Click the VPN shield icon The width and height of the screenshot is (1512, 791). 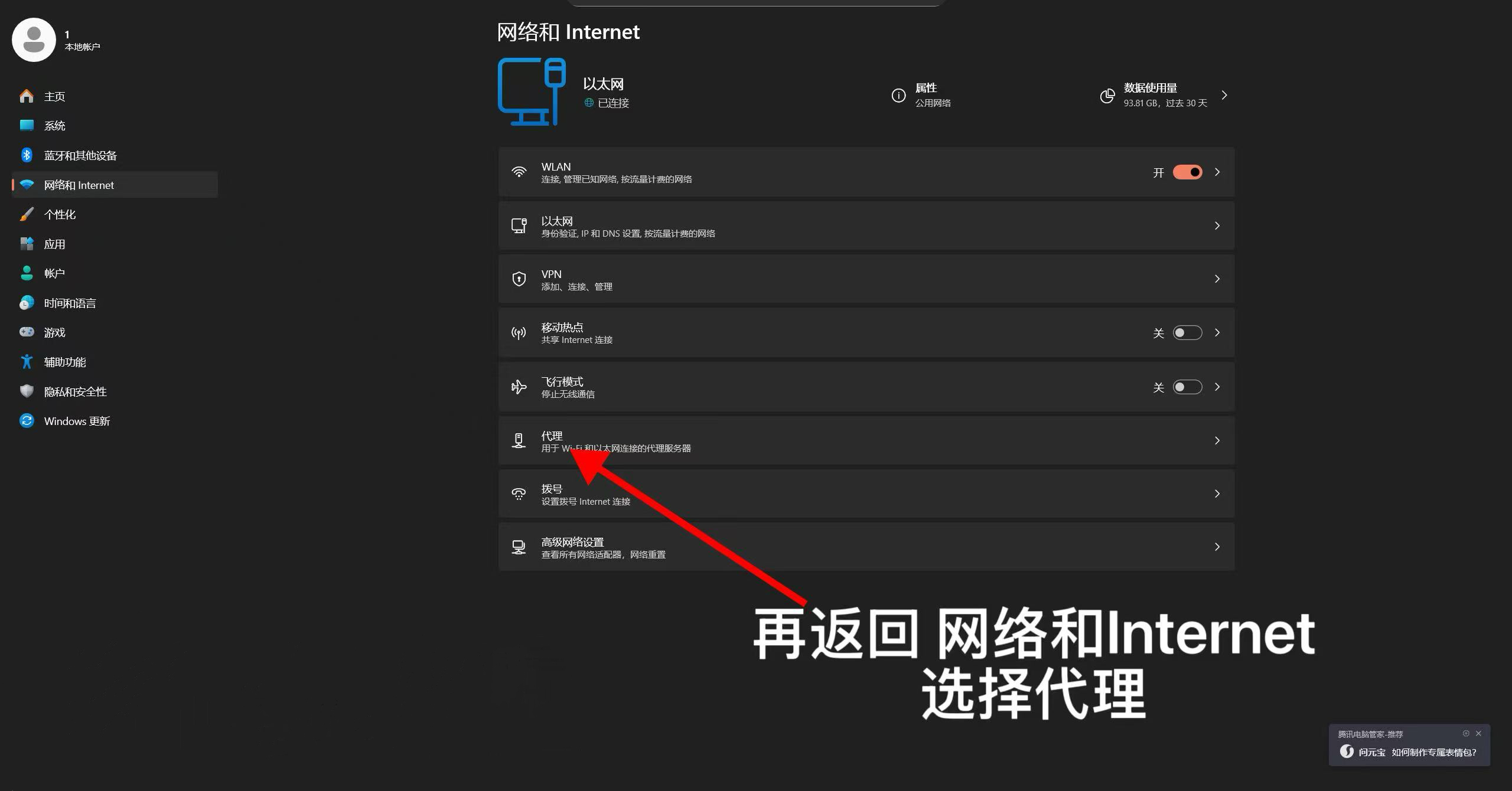click(519, 279)
